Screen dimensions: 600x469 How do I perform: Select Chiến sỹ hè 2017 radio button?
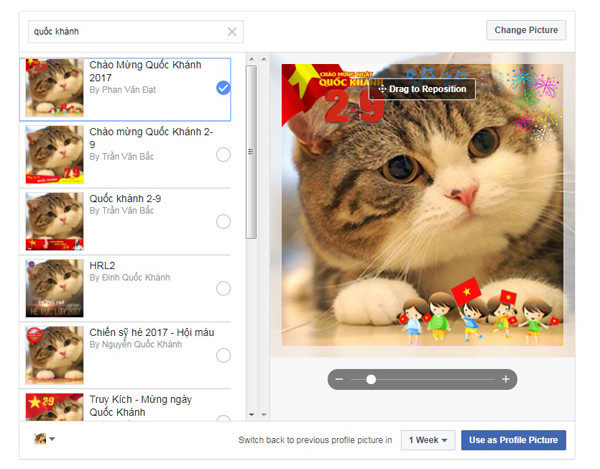(x=223, y=355)
